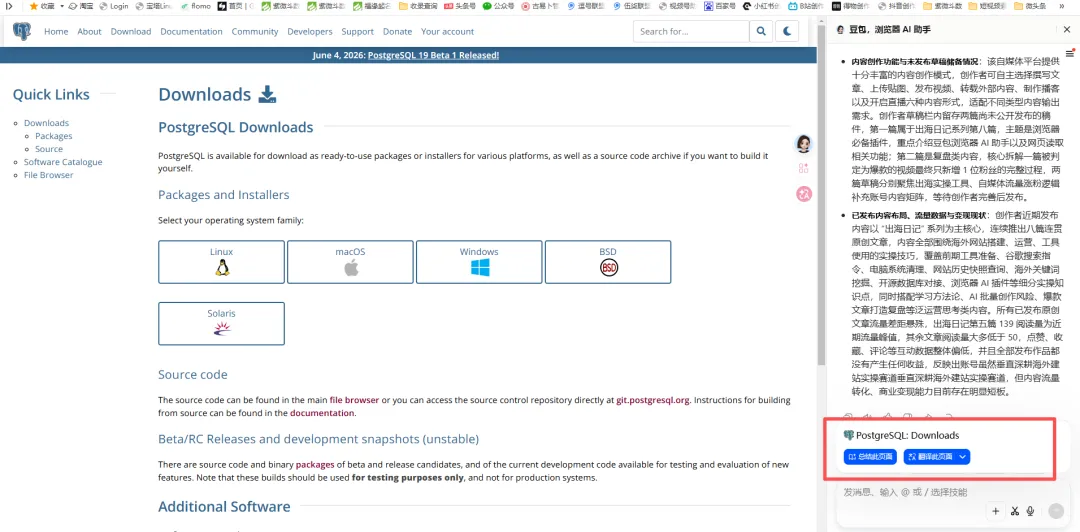This screenshot has width=1080, height=532.
Task: Toggle dark mode with moon icon
Action: (787, 31)
